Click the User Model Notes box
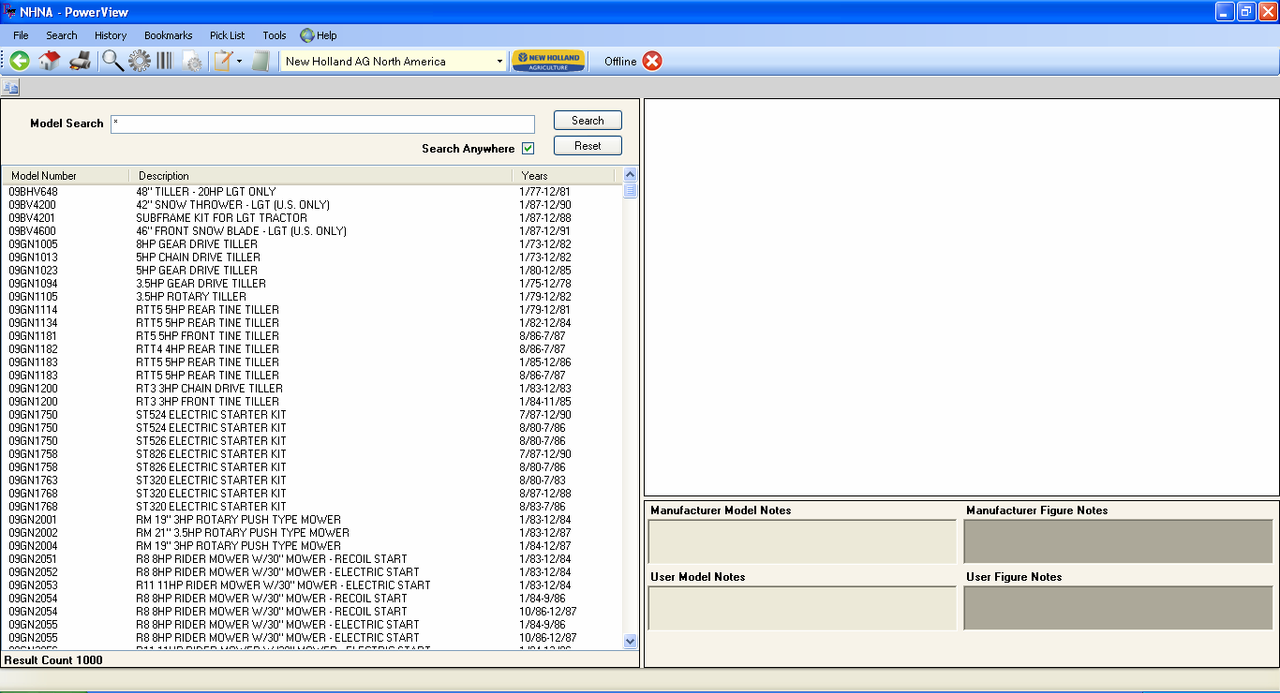The image size is (1280, 693). (802, 608)
